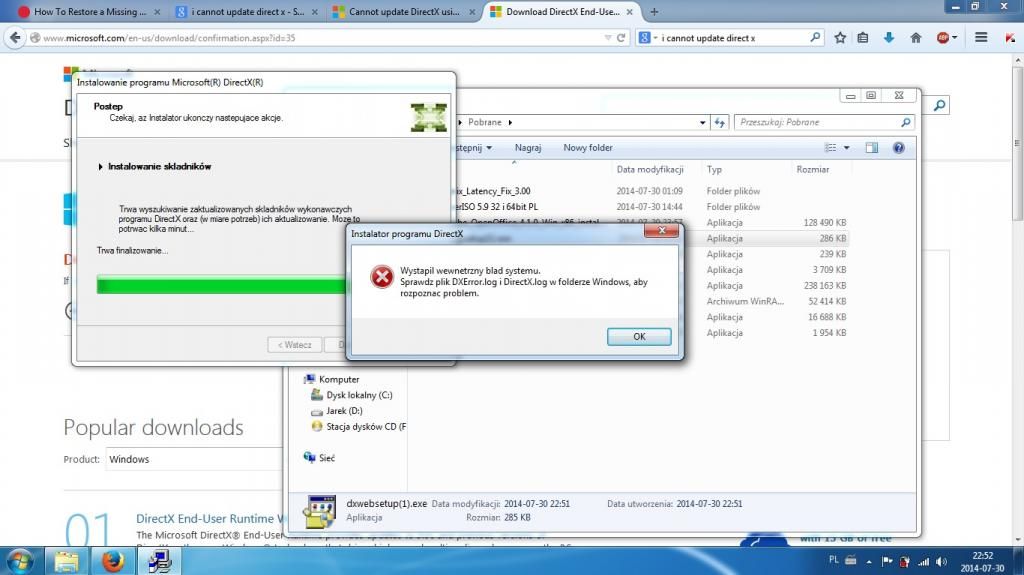Screen dimensions: 1024x575
Task: Open Firefox from the taskbar
Action: (x=112, y=561)
